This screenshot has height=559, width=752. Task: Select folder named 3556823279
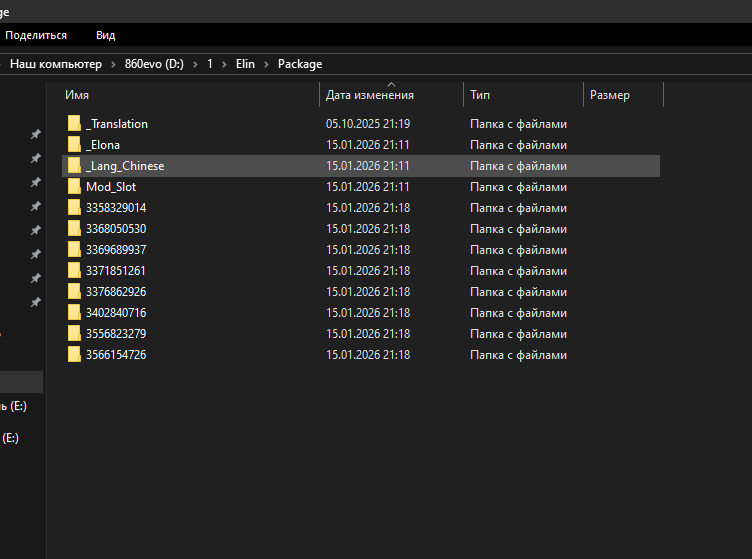point(116,334)
